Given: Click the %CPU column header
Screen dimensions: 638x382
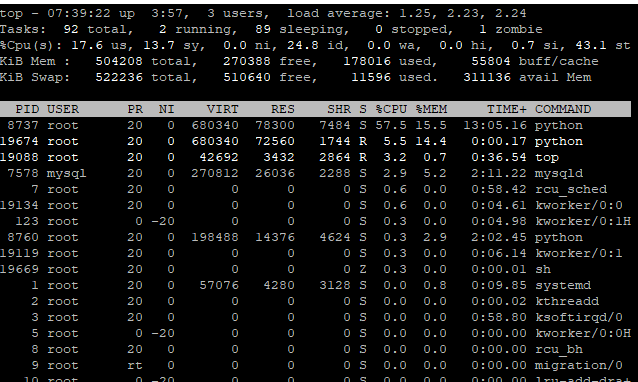Looking at the screenshot, I should click(x=391, y=109).
